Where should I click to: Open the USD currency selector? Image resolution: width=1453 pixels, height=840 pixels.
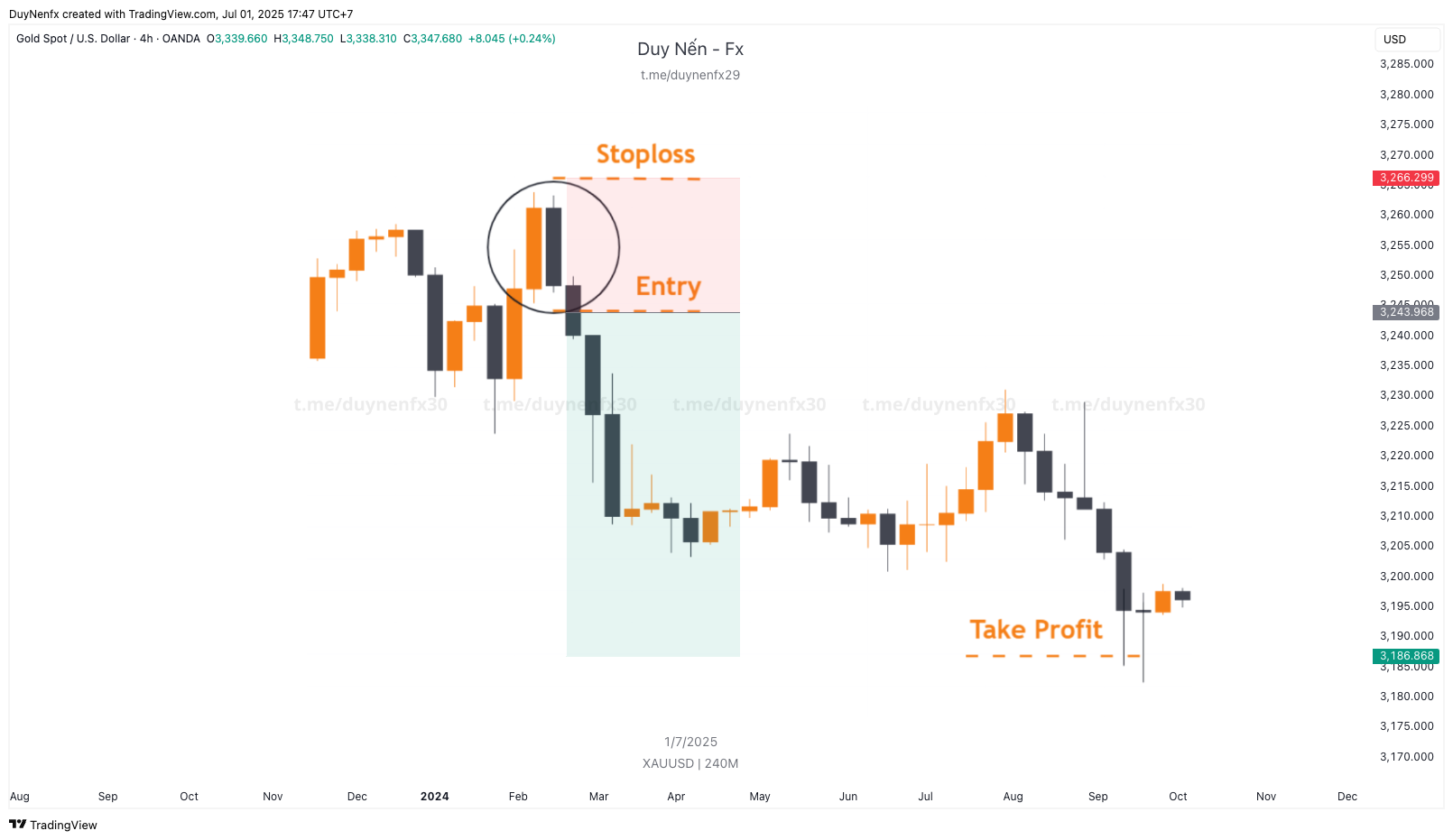(1394, 39)
